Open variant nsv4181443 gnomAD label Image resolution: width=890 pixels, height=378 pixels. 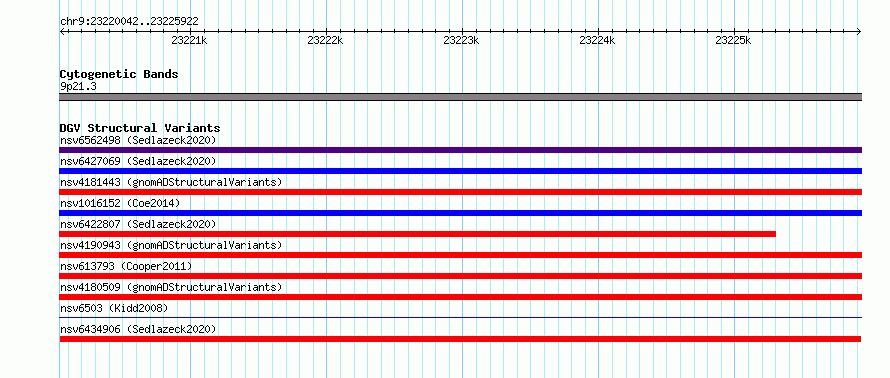(x=171, y=182)
